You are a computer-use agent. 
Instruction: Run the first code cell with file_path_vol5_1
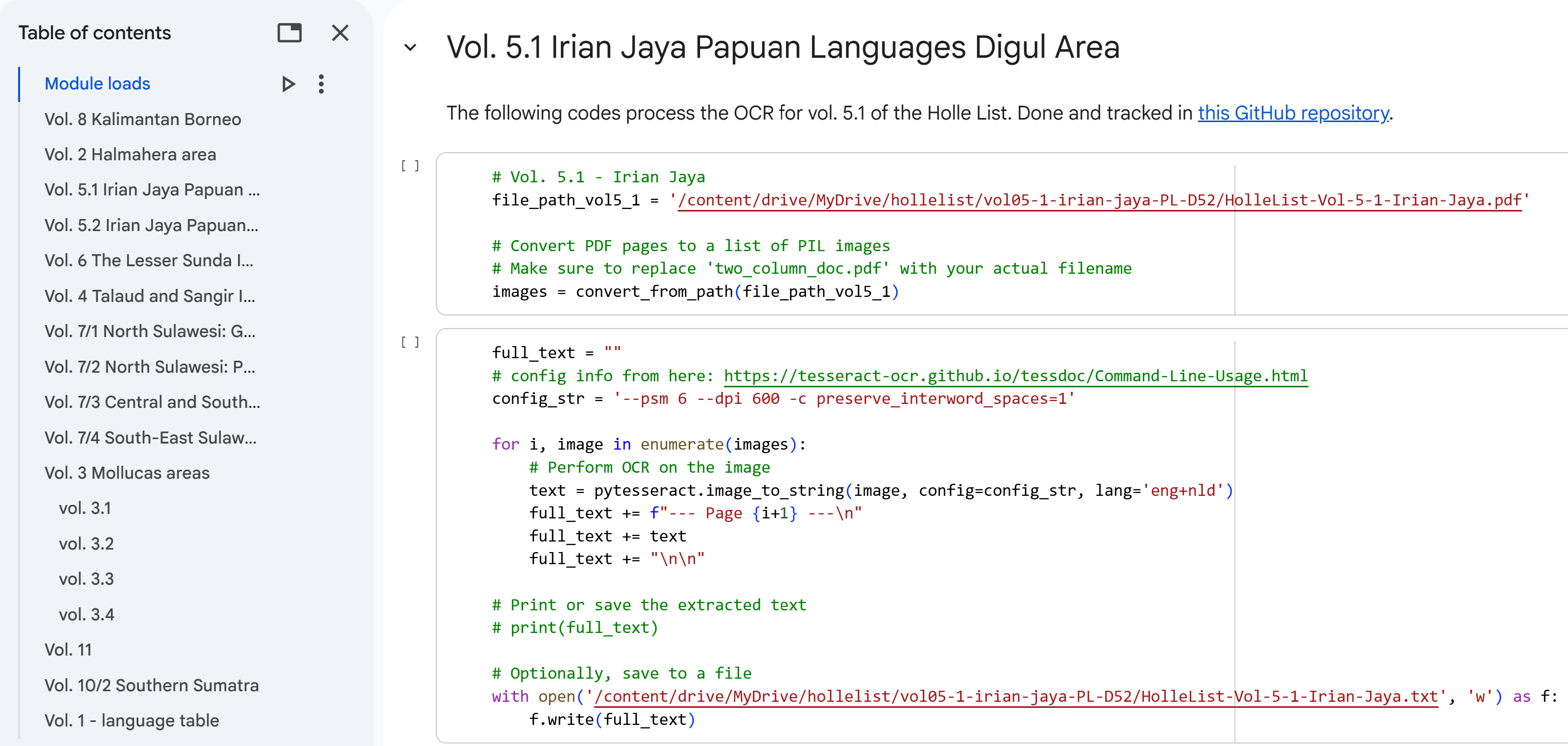tap(410, 166)
